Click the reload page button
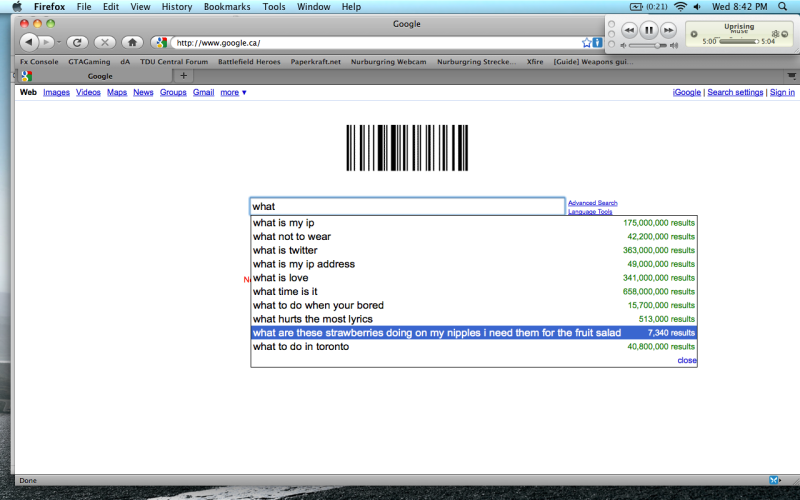Viewport: 800px width, 500px height. coord(77,42)
